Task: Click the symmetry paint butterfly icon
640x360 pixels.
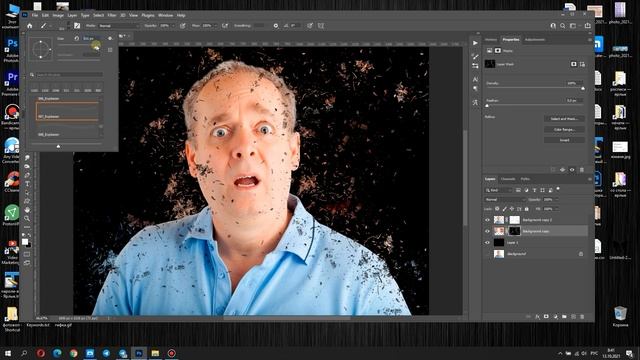Action: [x=321, y=26]
